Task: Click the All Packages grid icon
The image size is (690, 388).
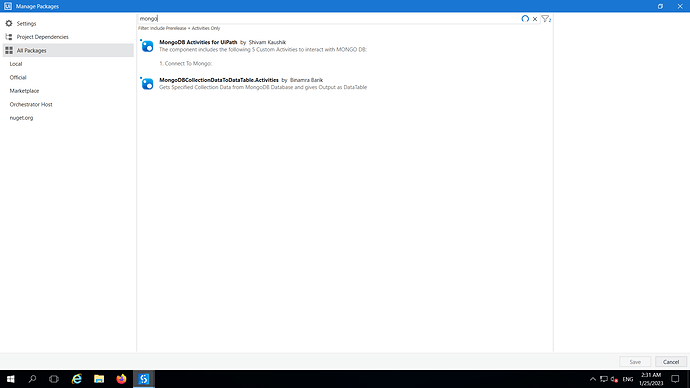Action: coord(9,51)
